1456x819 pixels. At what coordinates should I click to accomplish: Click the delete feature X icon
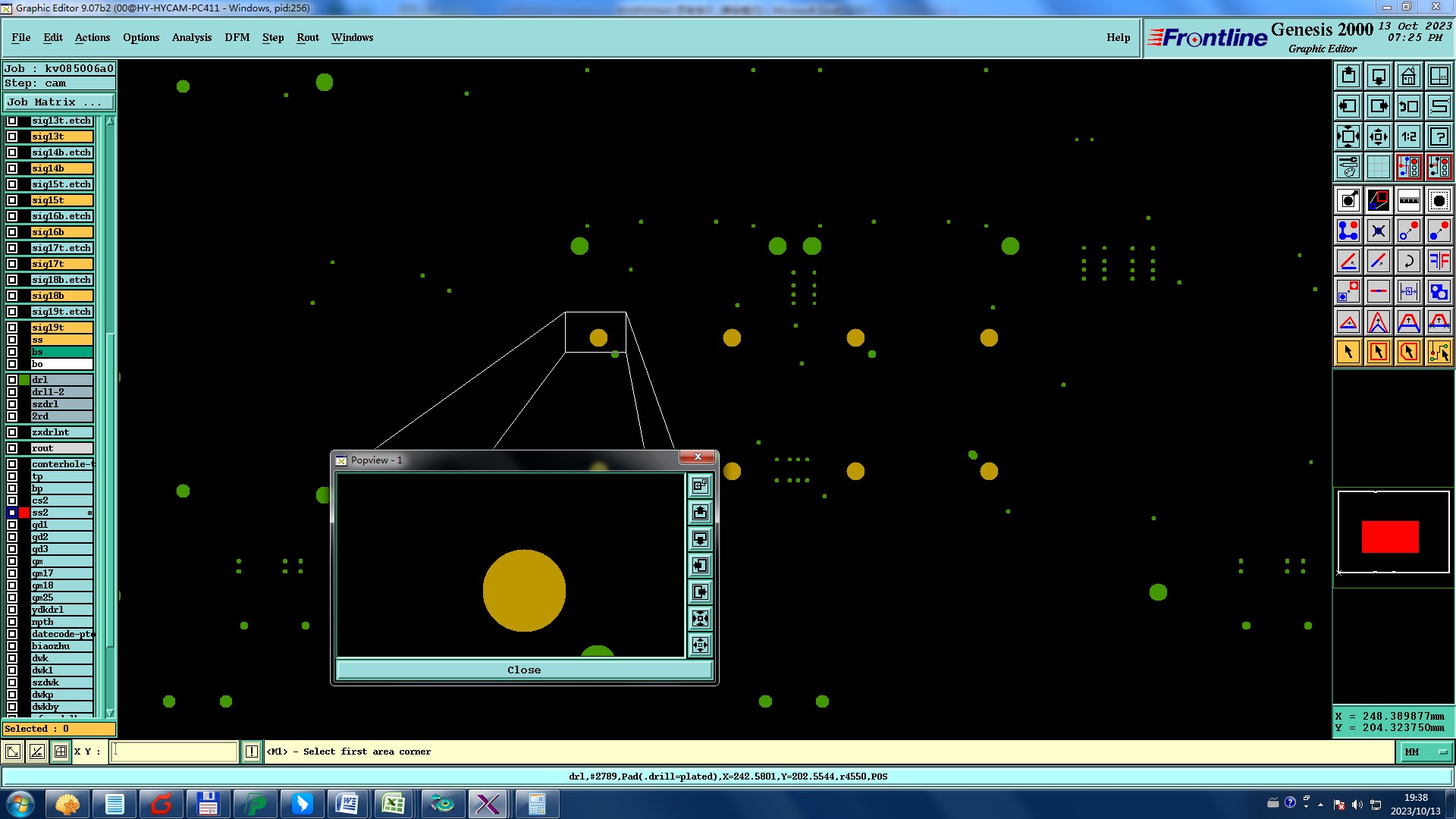1379,231
